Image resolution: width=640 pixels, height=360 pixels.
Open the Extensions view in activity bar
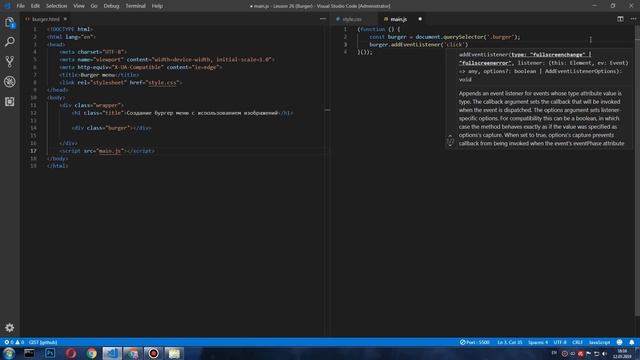[x=10, y=102]
